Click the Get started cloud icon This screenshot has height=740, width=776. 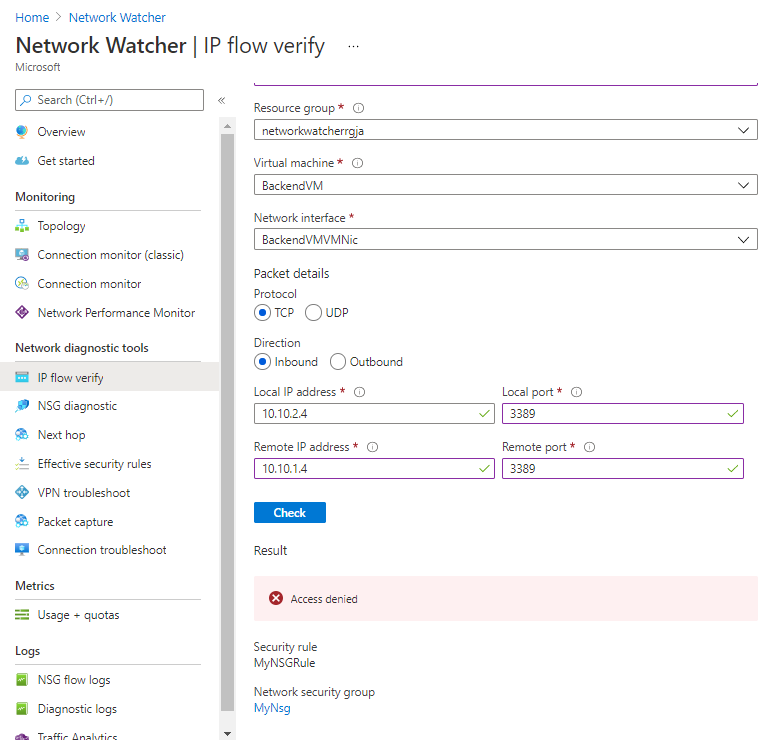point(22,161)
